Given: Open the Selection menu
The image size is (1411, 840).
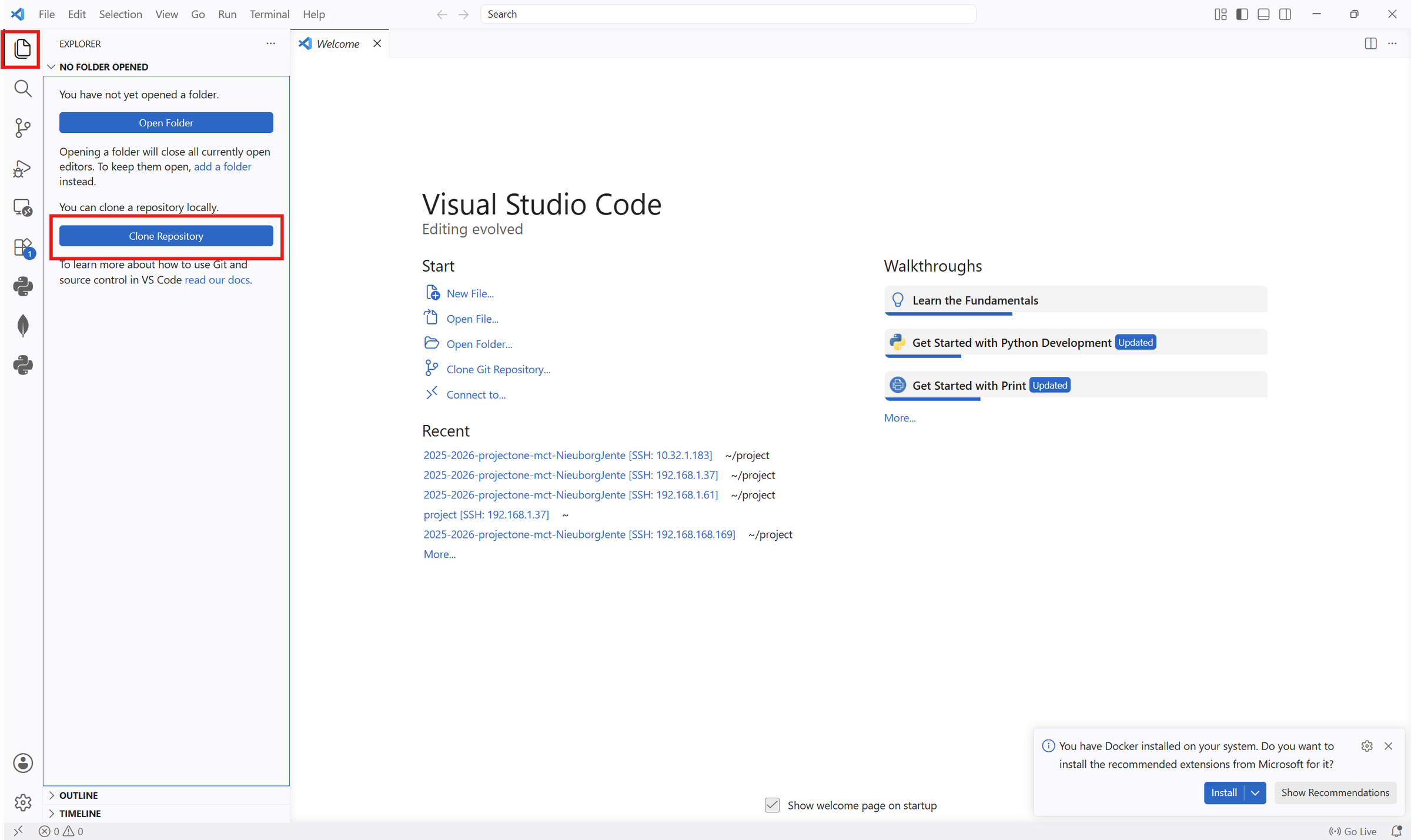Looking at the screenshot, I should [121, 14].
